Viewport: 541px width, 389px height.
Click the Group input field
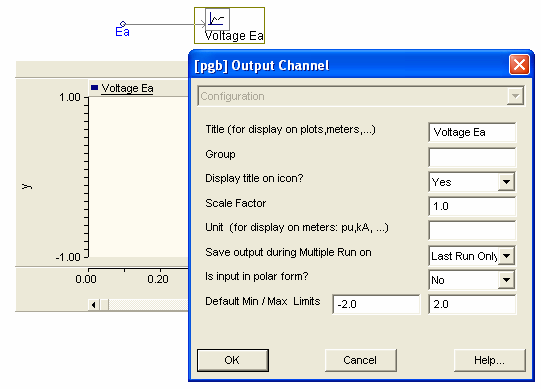pyautogui.click(x=472, y=157)
